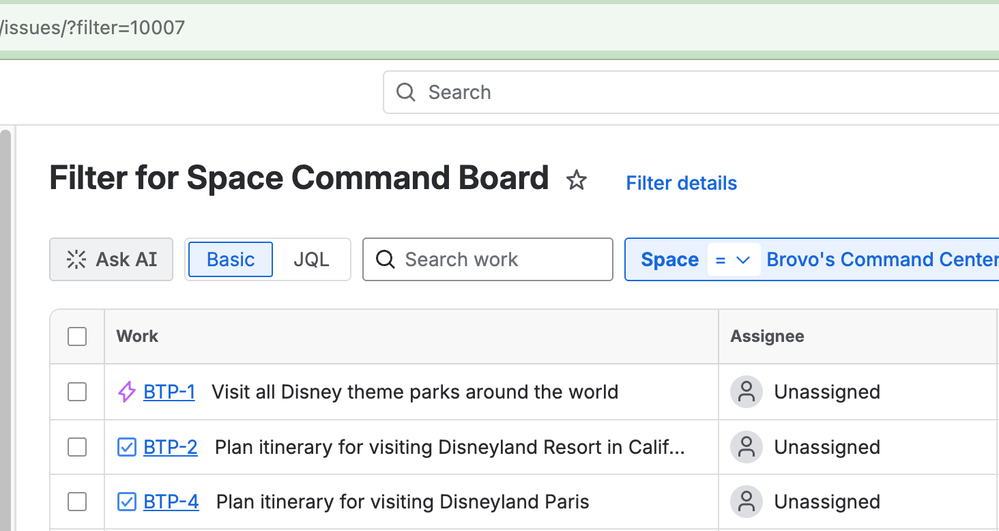Toggle the select-all checkbox in table header
999x531 pixels.
pyautogui.click(x=77, y=337)
